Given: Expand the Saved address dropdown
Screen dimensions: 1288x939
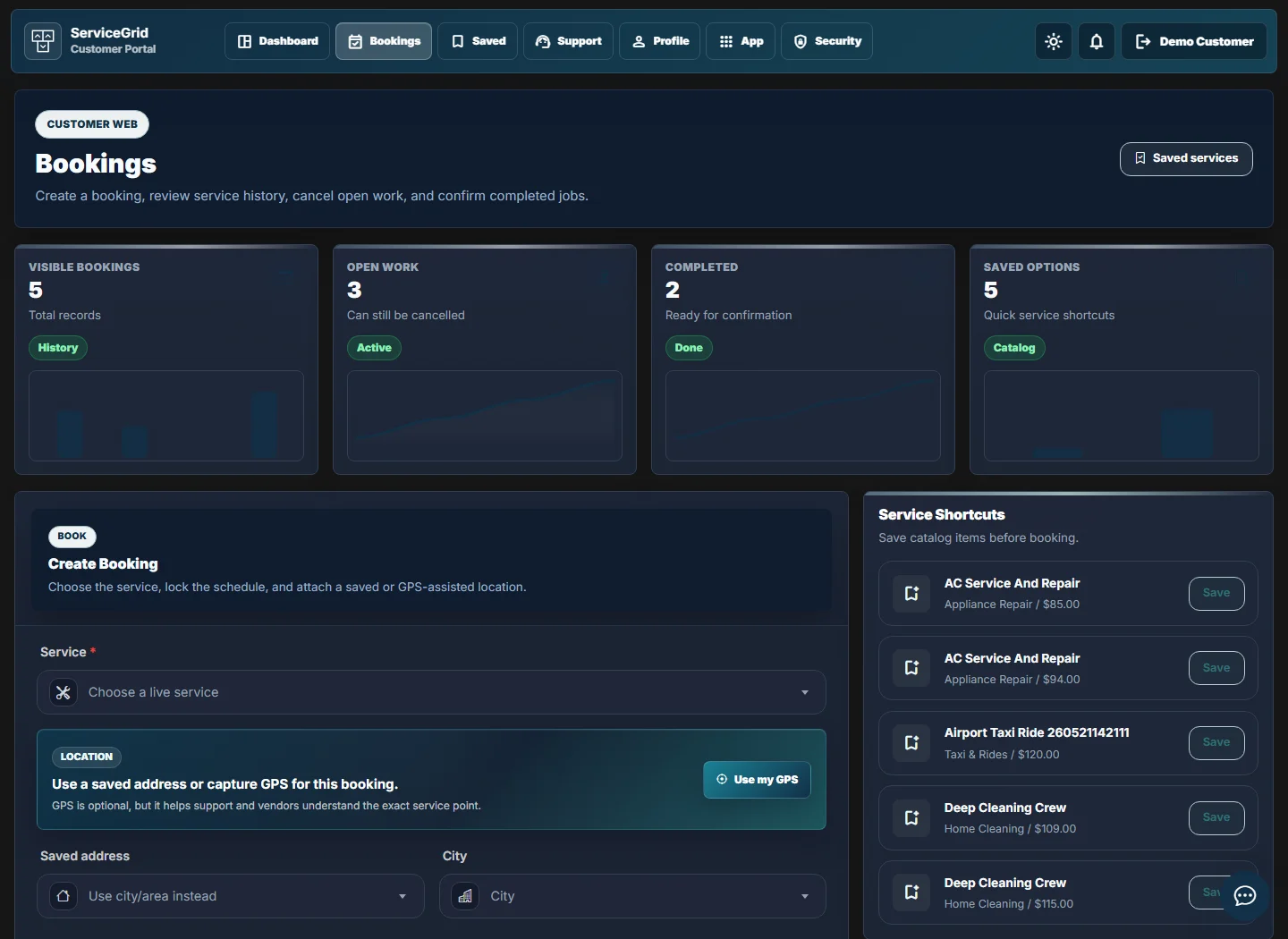Looking at the screenshot, I should tap(231, 896).
